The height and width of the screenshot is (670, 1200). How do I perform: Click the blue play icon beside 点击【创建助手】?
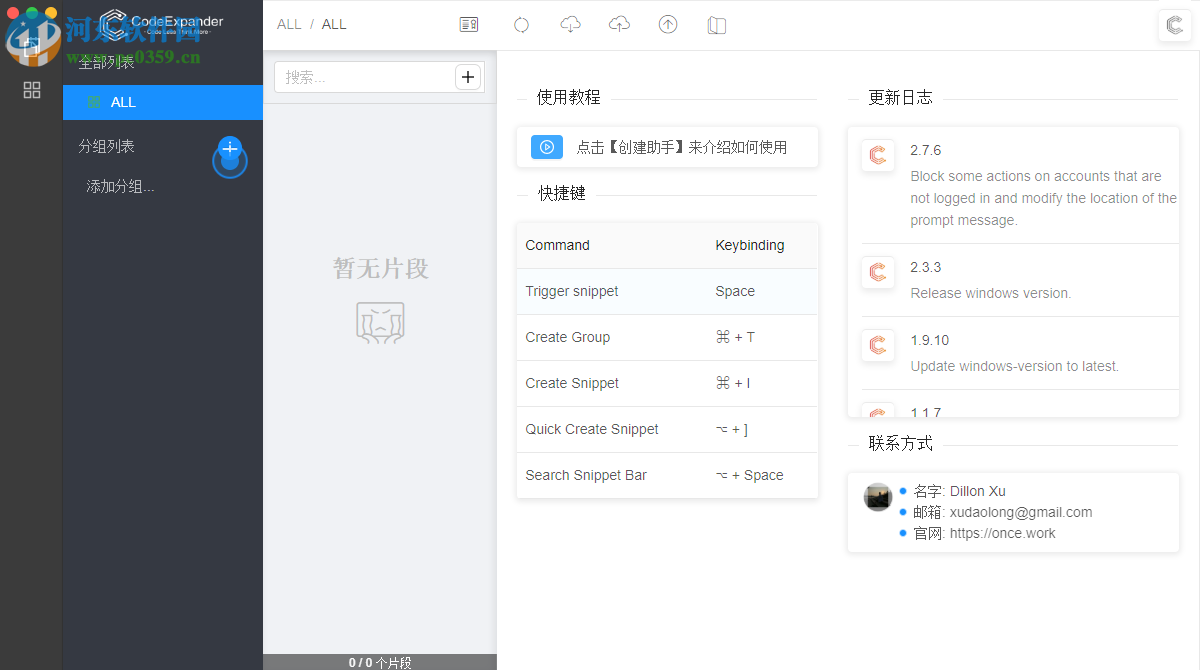click(x=546, y=146)
